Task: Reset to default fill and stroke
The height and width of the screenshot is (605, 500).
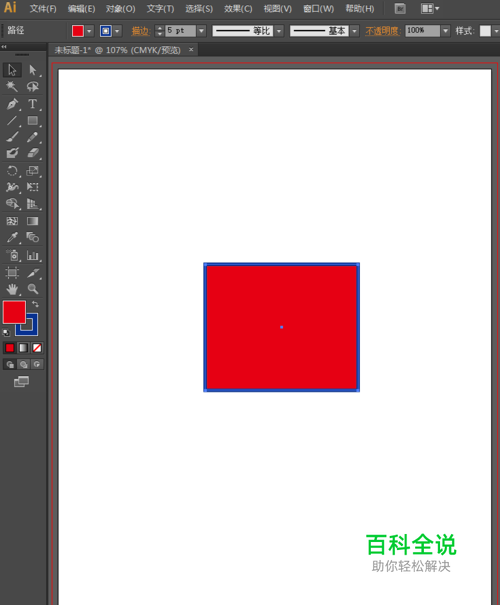Action: [x=6, y=332]
